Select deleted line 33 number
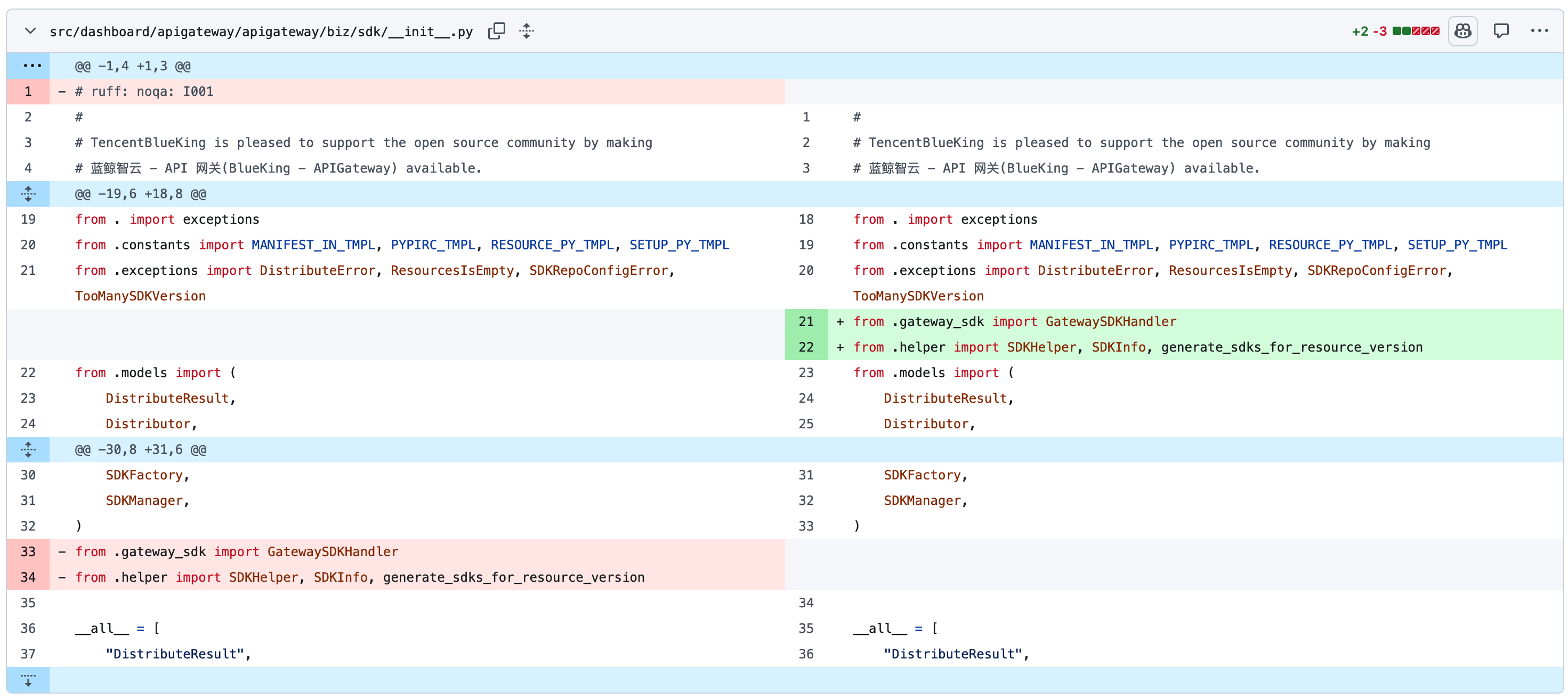Viewport: 1568px width, 700px height. (x=29, y=551)
